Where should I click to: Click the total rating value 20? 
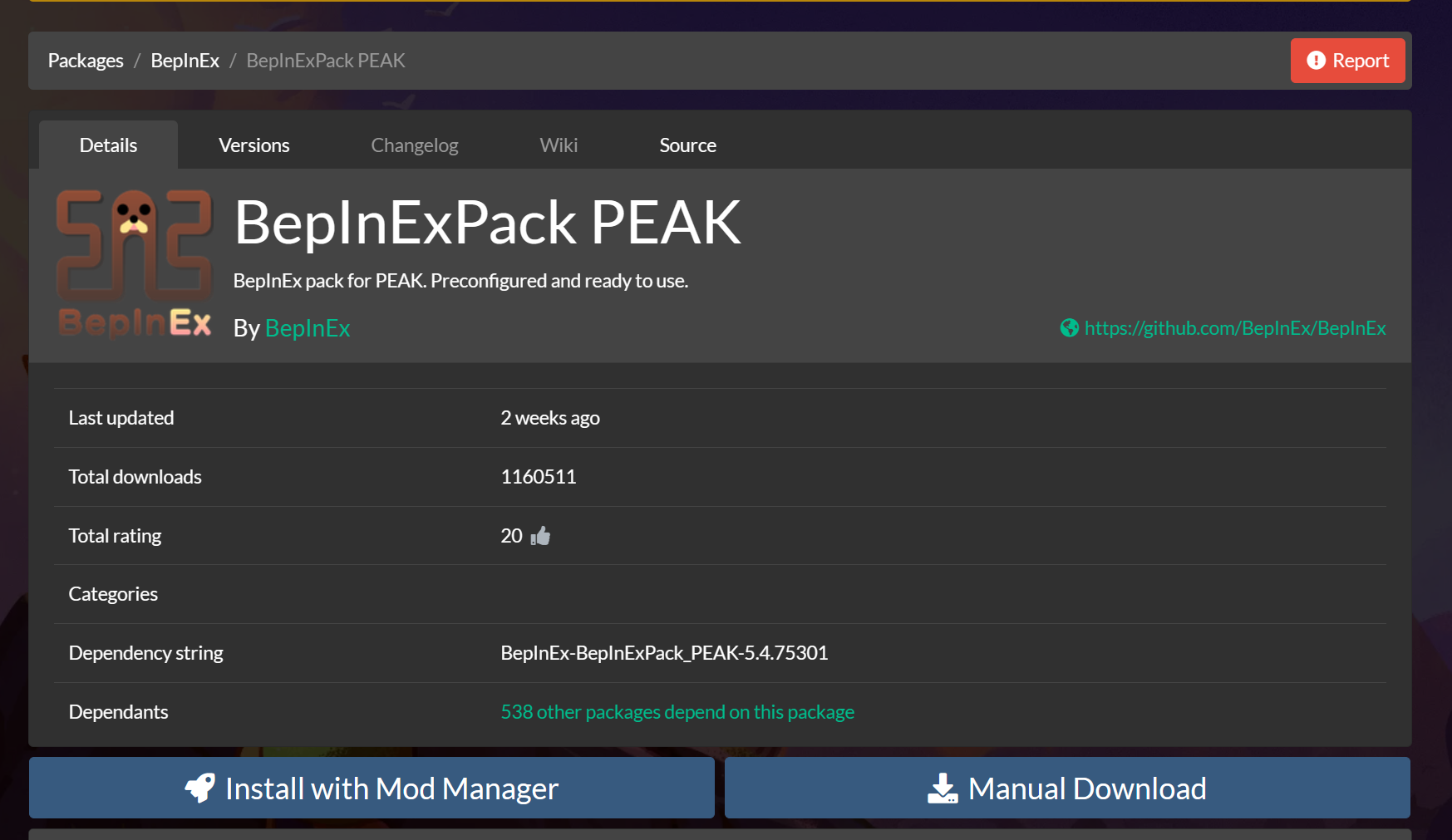[511, 536]
